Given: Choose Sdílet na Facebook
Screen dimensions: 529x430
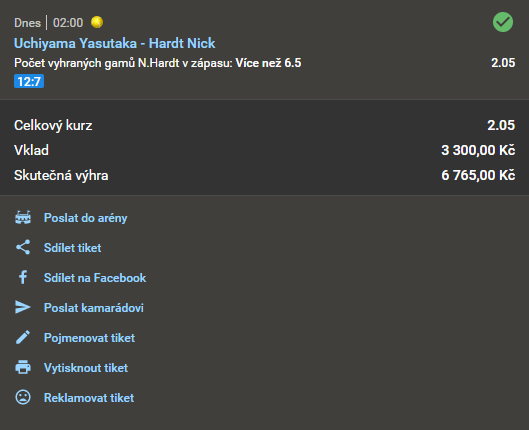Looking at the screenshot, I should [x=95, y=278].
